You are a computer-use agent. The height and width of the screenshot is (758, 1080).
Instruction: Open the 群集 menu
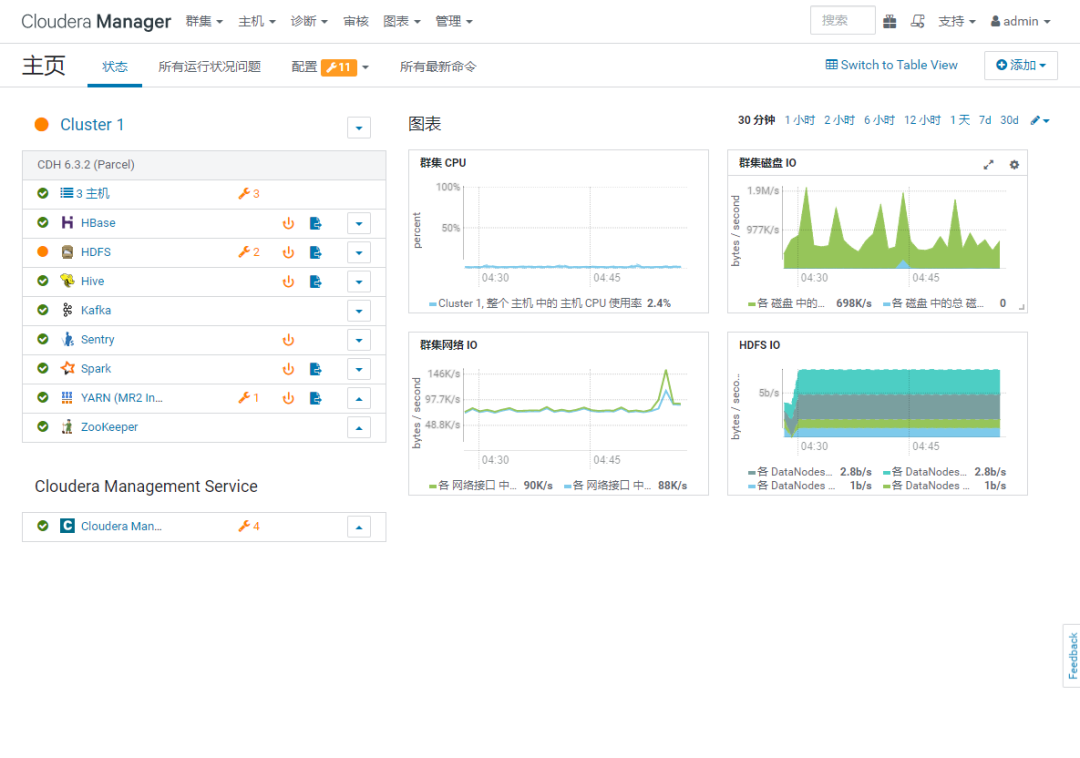[204, 21]
